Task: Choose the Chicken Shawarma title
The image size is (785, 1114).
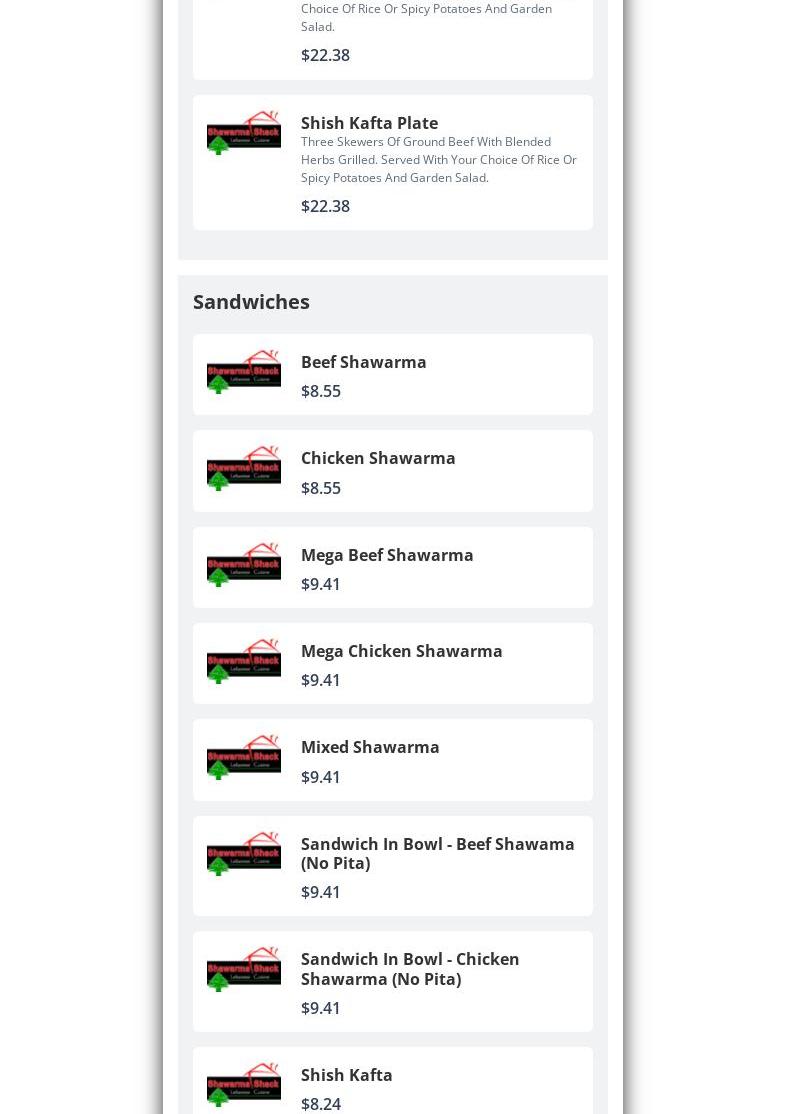Action: 378,458
